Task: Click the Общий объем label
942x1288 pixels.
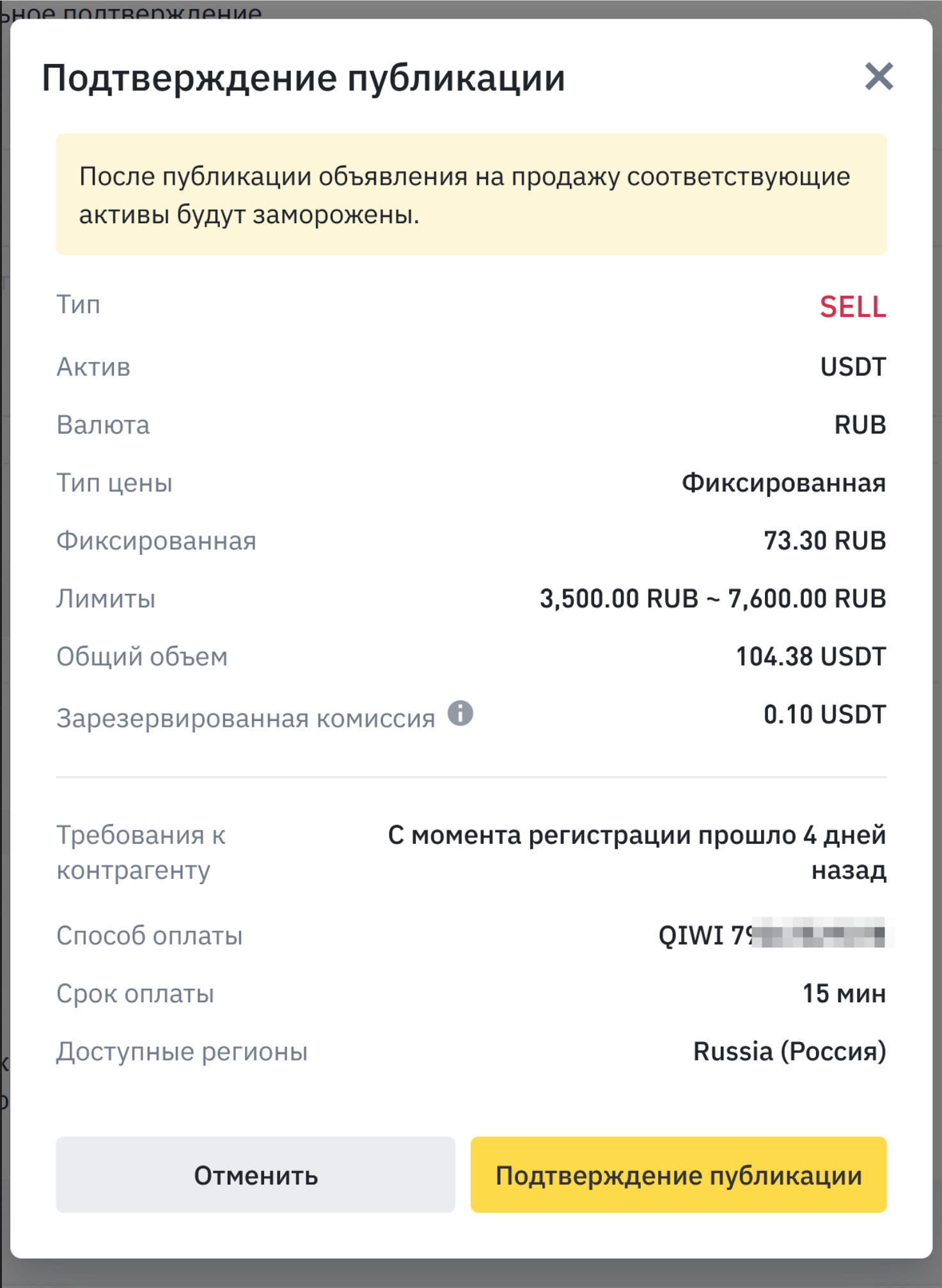Action: click(x=142, y=656)
